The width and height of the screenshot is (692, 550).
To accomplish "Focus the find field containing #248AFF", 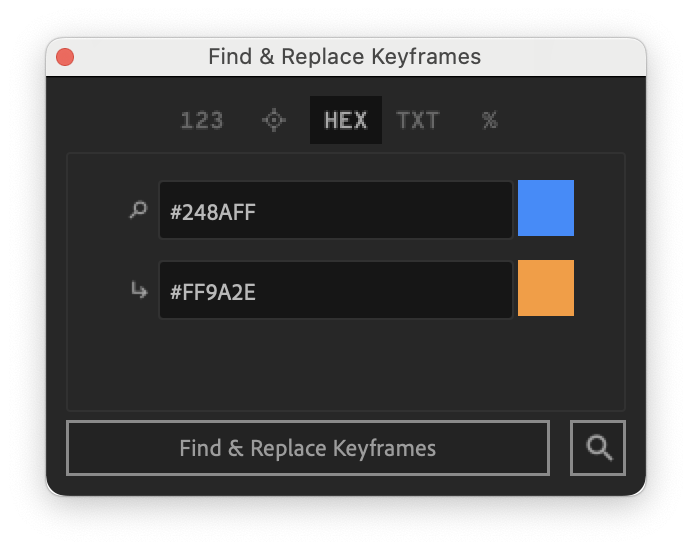I will click(336, 210).
